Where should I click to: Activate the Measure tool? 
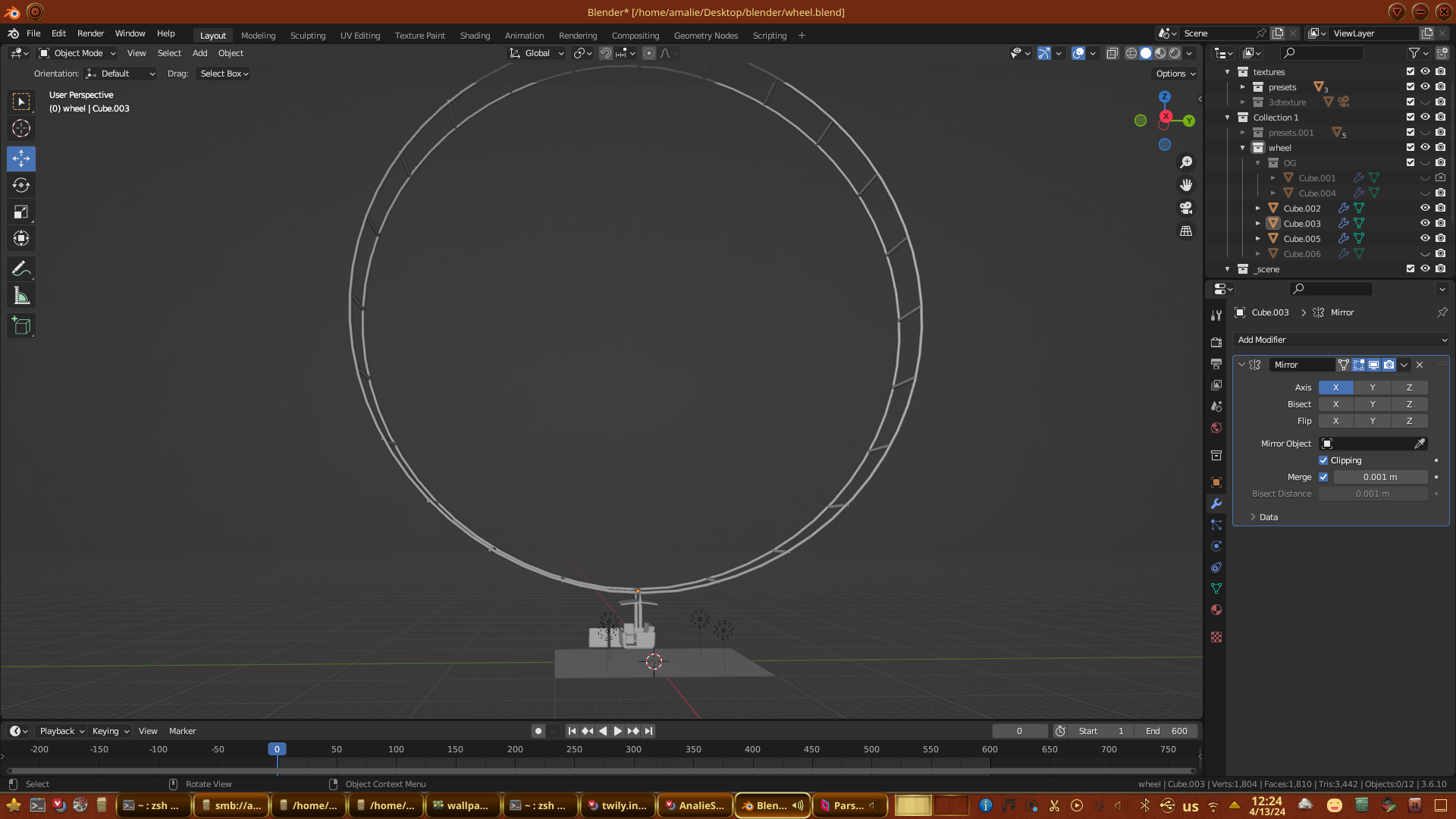[x=21, y=297]
